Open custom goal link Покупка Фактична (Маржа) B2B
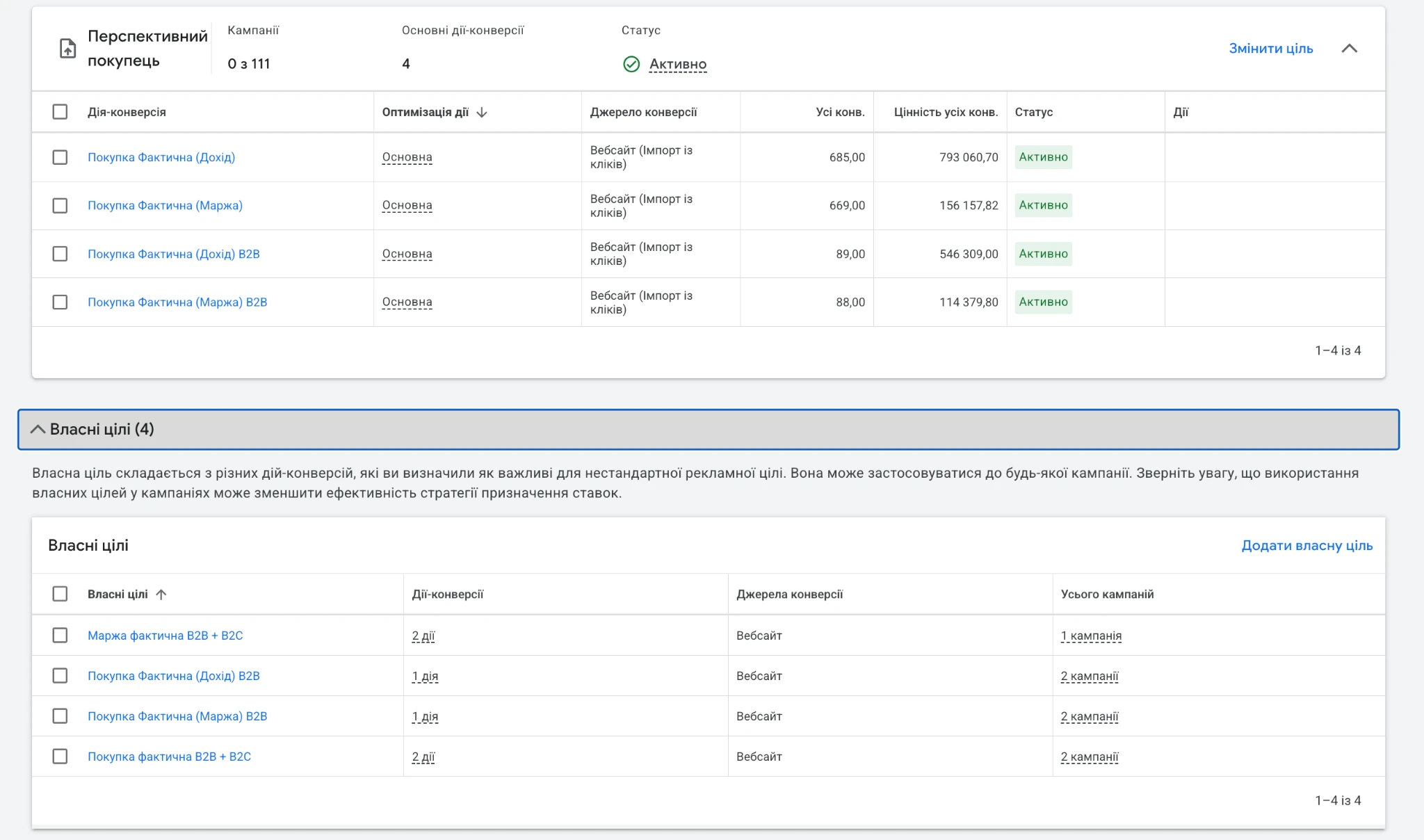The image size is (1424, 840). 177,716
